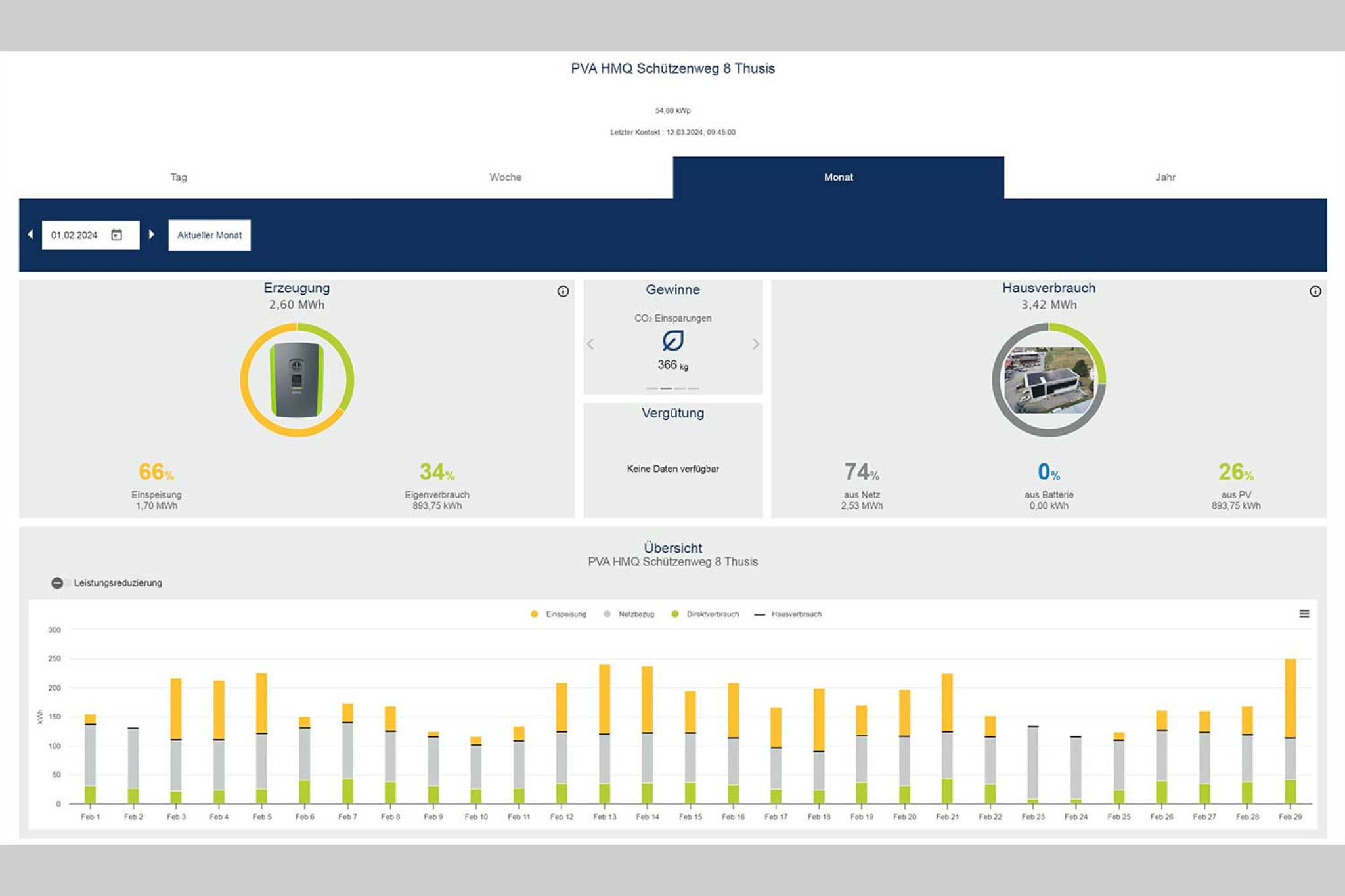Go to previous month arrow

point(30,234)
